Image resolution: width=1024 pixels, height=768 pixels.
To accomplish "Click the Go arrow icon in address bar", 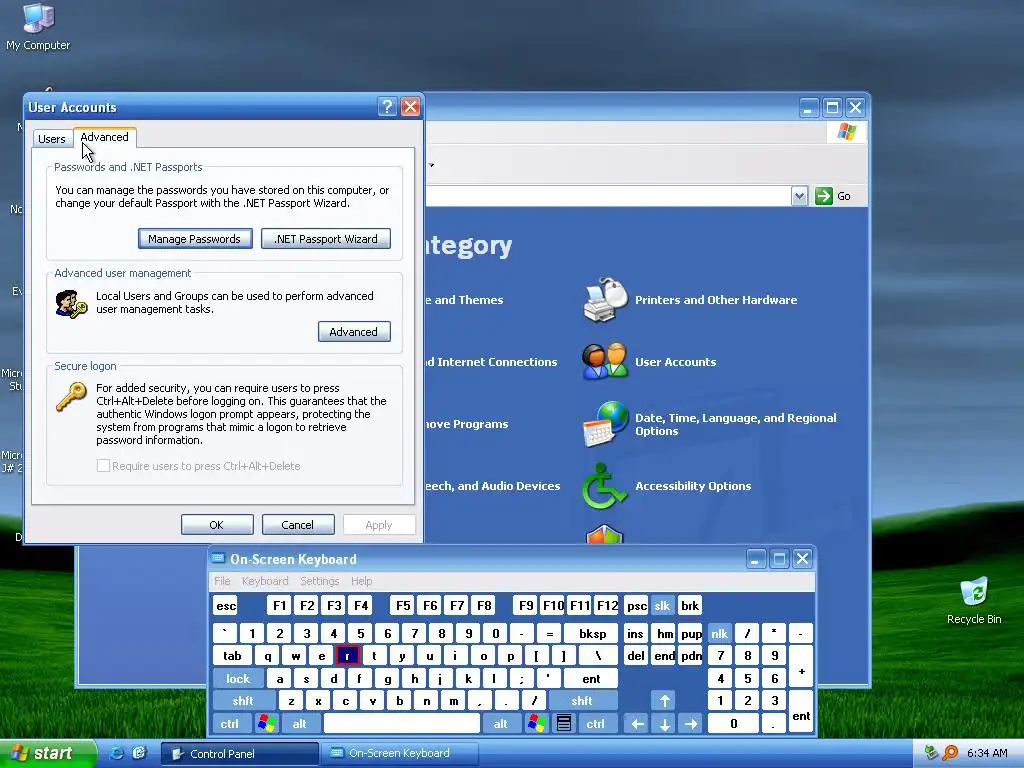I will (x=824, y=196).
